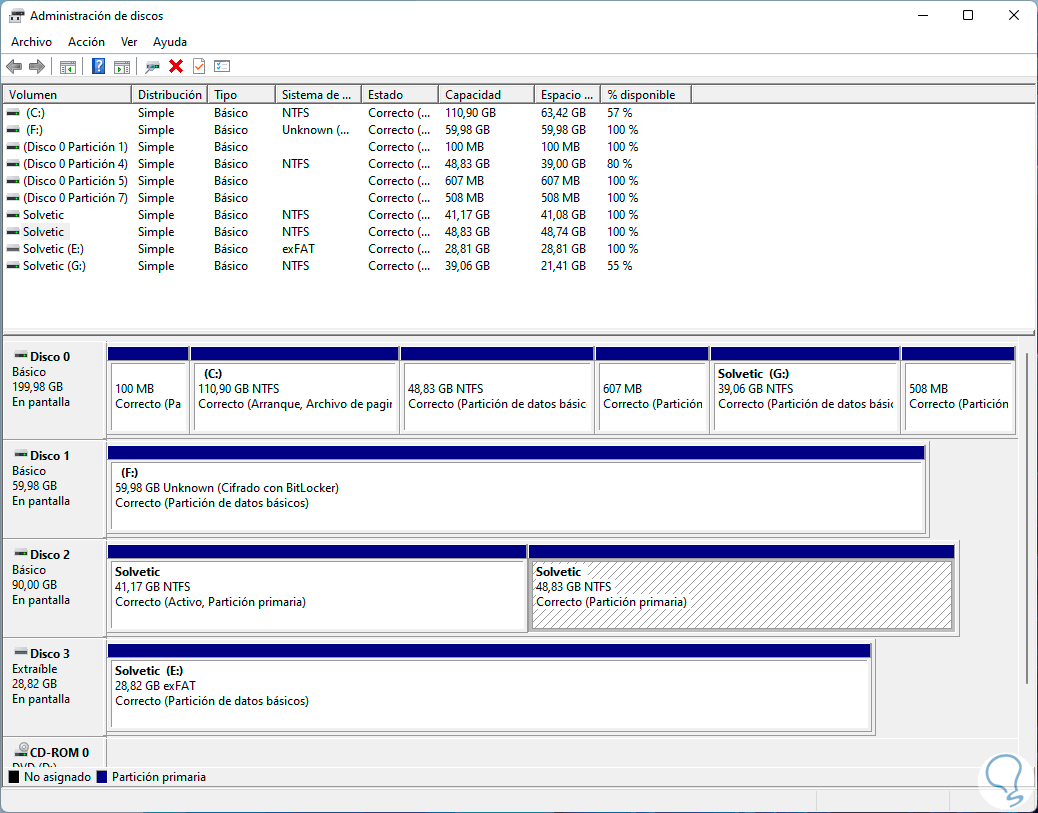1038x813 pixels.
Task: Click the blue Partición primaria legend swatch
Action: point(101,777)
